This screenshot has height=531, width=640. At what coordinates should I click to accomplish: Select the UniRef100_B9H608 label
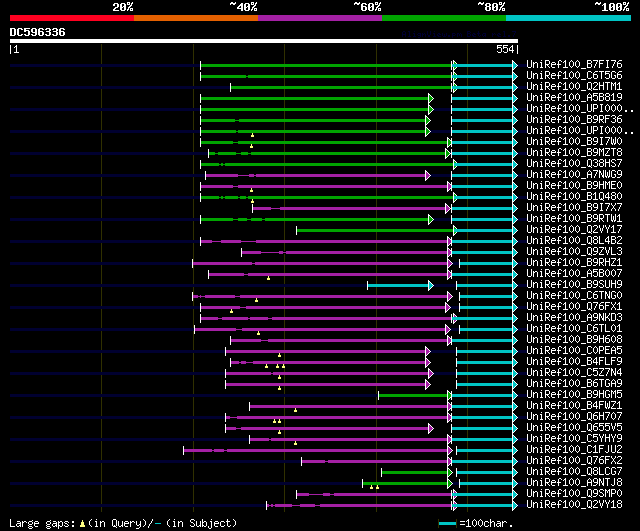[x=574, y=340]
